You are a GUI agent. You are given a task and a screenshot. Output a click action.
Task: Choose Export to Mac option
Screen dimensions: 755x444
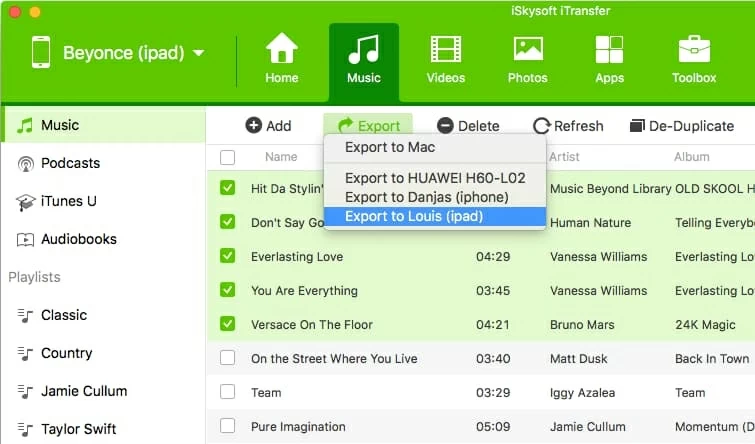390,147
